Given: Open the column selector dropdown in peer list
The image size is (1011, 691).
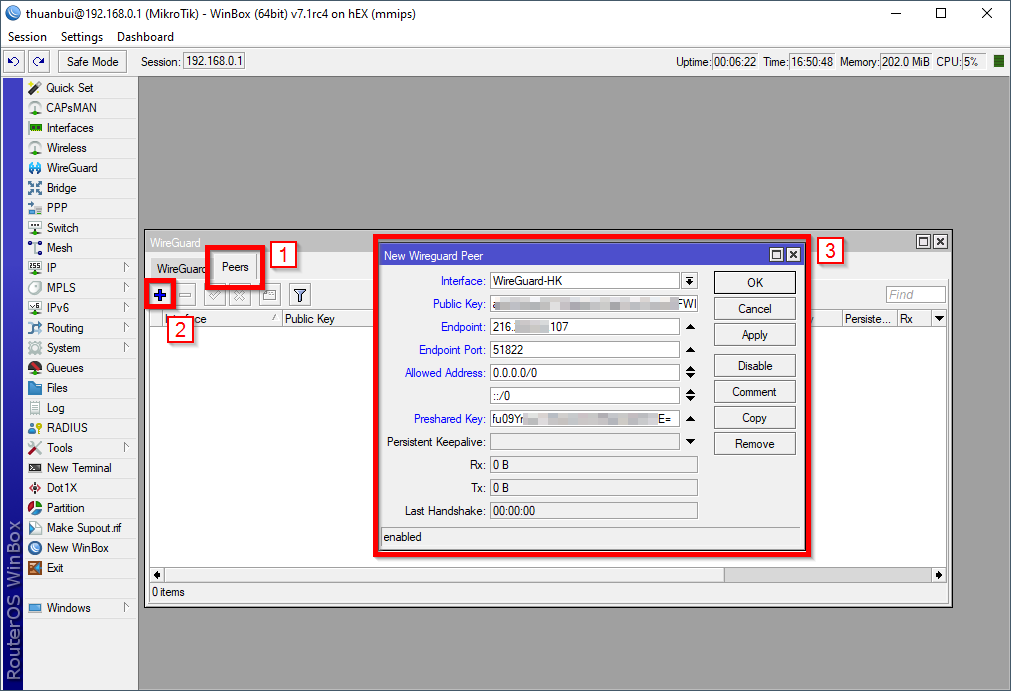Looking at the screenshot, I should (938, 319).
